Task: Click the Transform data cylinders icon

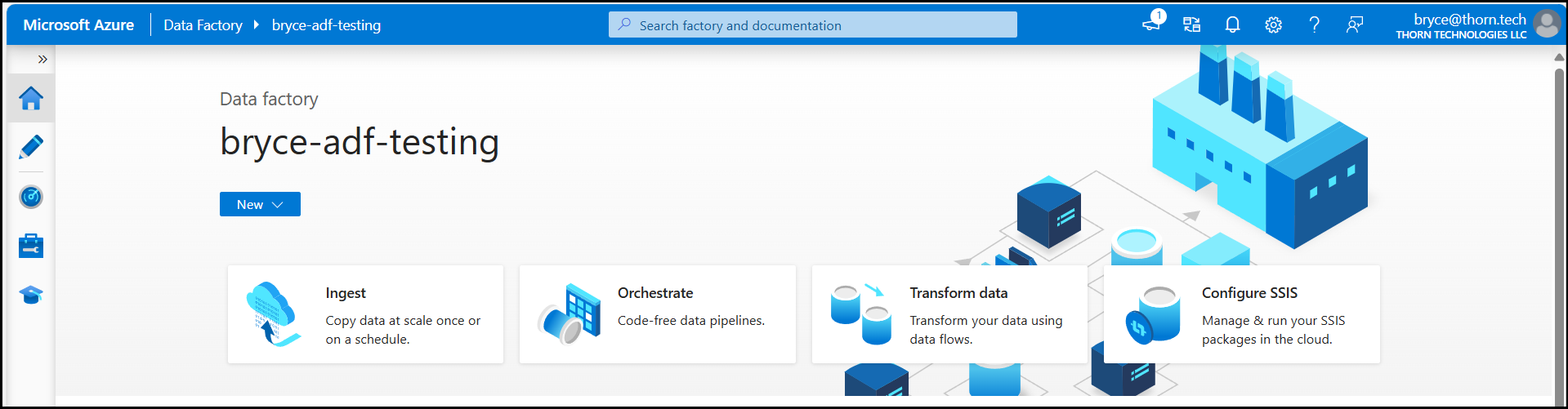Action: pyautogui.click(x=861, y=314)
